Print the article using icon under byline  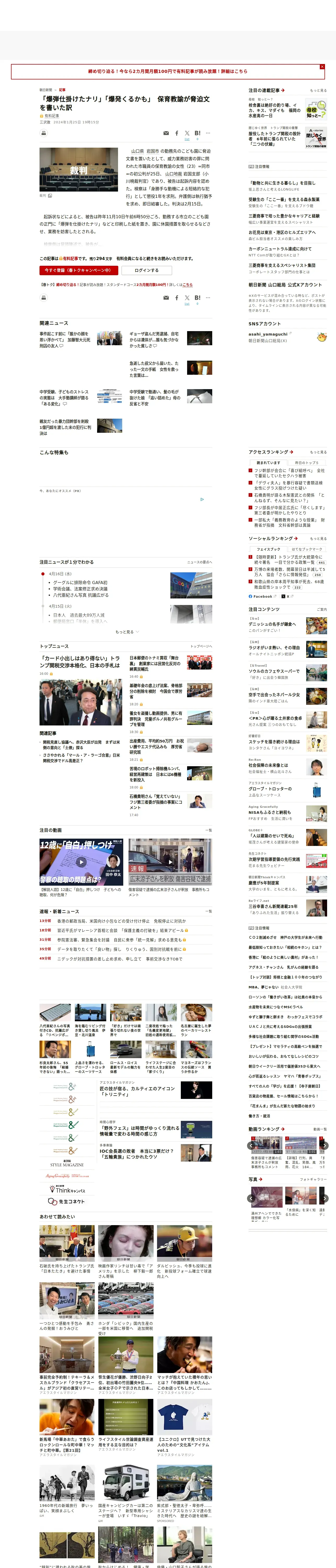[43, 133]
